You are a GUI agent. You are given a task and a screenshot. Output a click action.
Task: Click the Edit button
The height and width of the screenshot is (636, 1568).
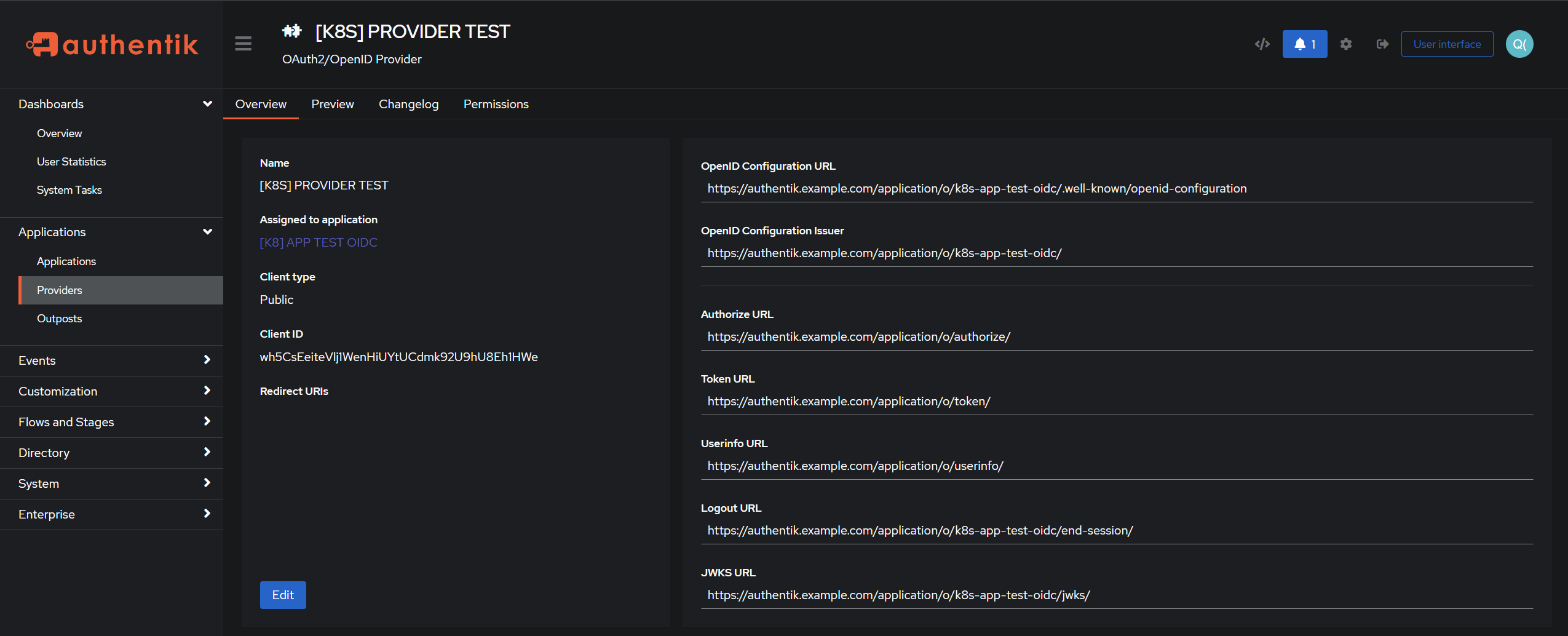283,595
